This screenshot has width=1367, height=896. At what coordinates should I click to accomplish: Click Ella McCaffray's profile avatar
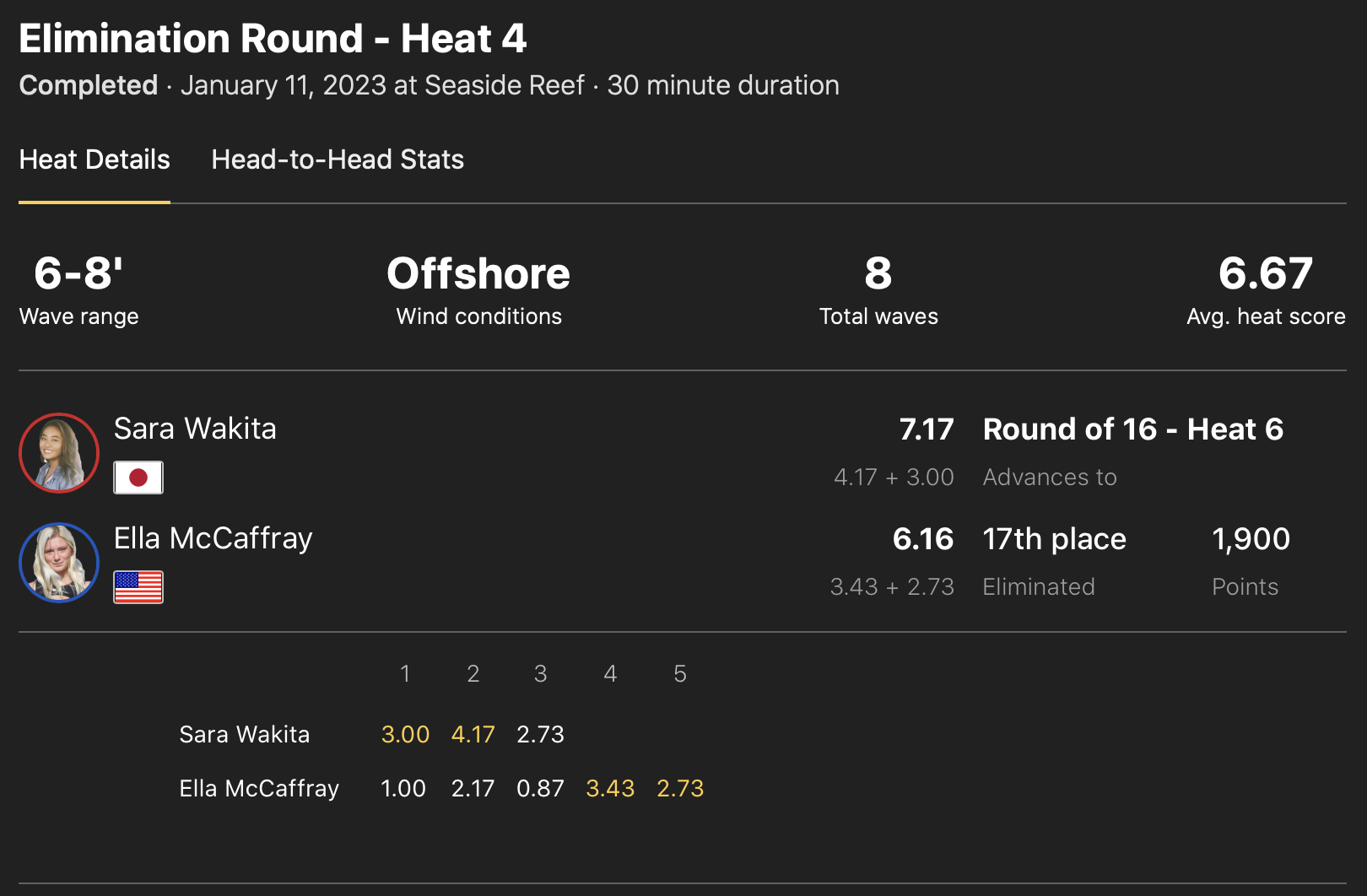click(59, 563)
